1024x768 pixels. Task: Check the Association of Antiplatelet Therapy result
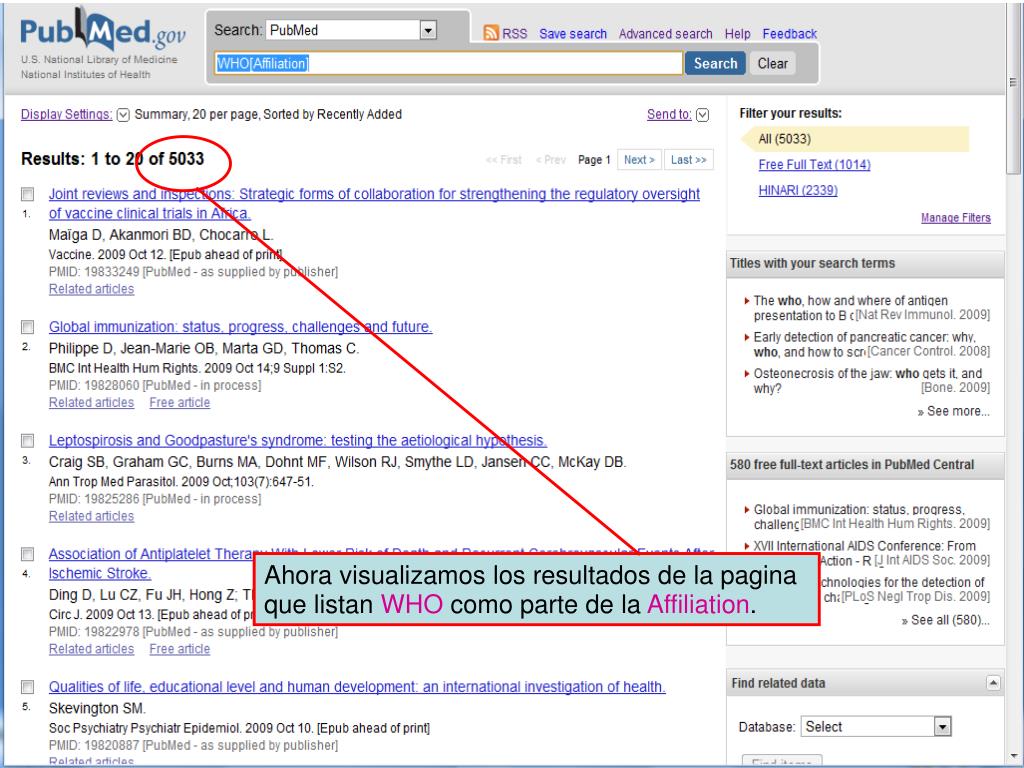coord(27,554)
